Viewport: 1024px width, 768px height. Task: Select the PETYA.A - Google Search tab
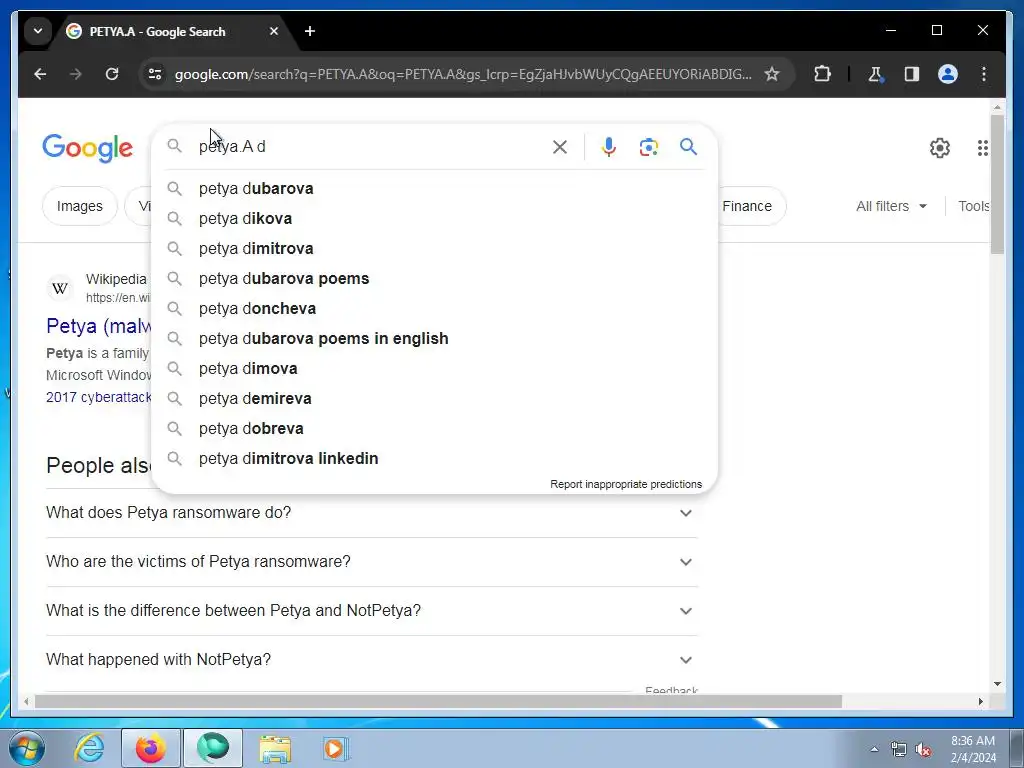click(x=173, y=31)
